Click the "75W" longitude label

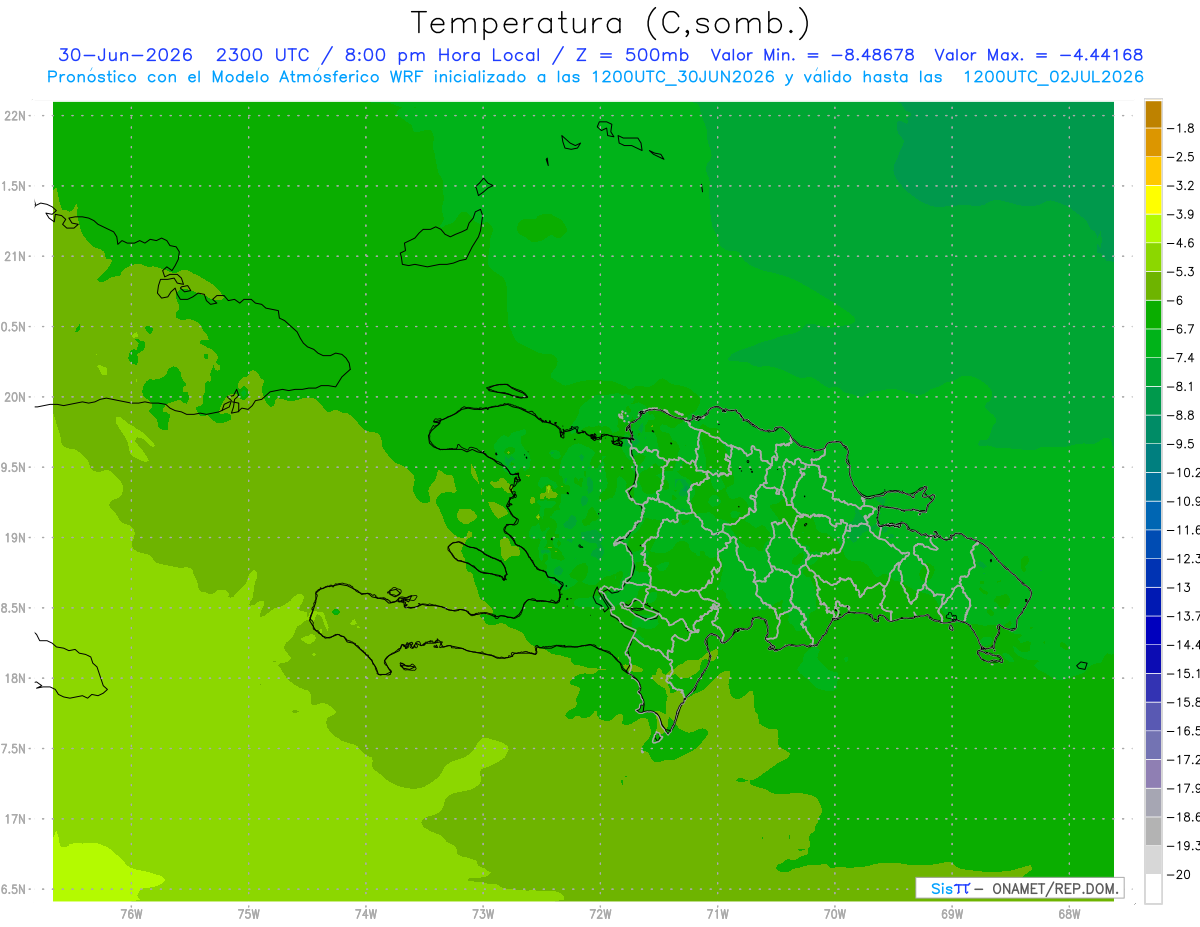pos(249,913)
